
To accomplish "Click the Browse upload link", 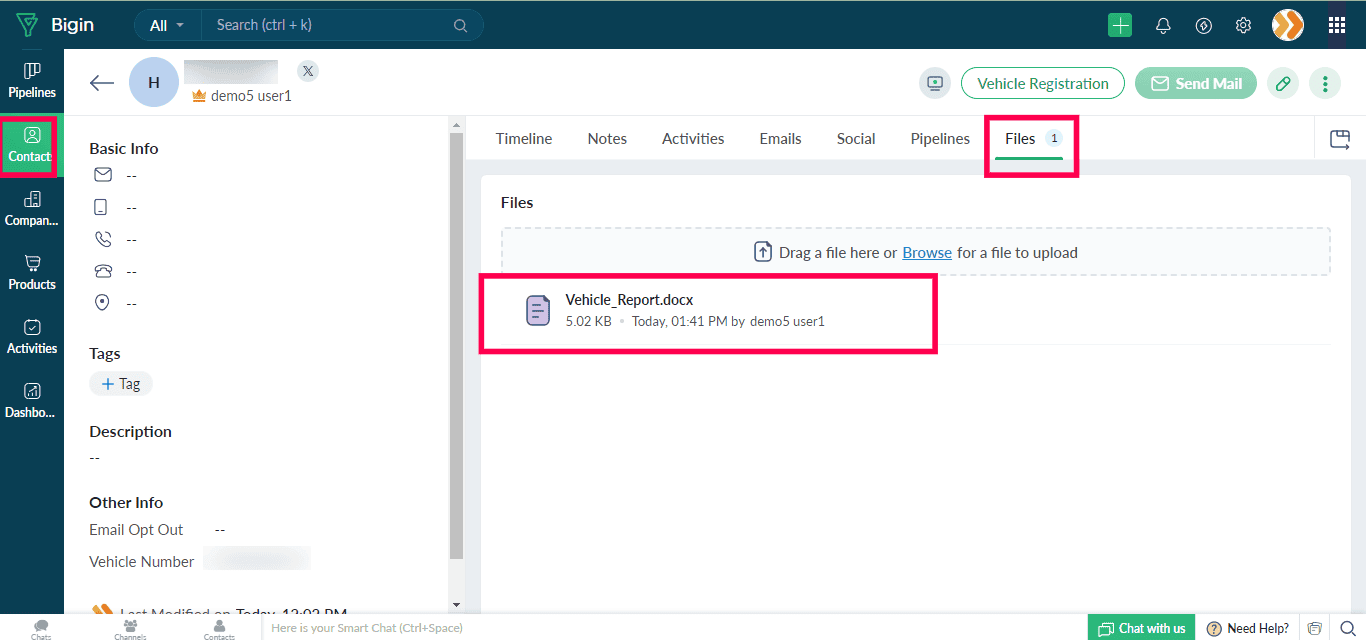I will (x=927, y=252).
